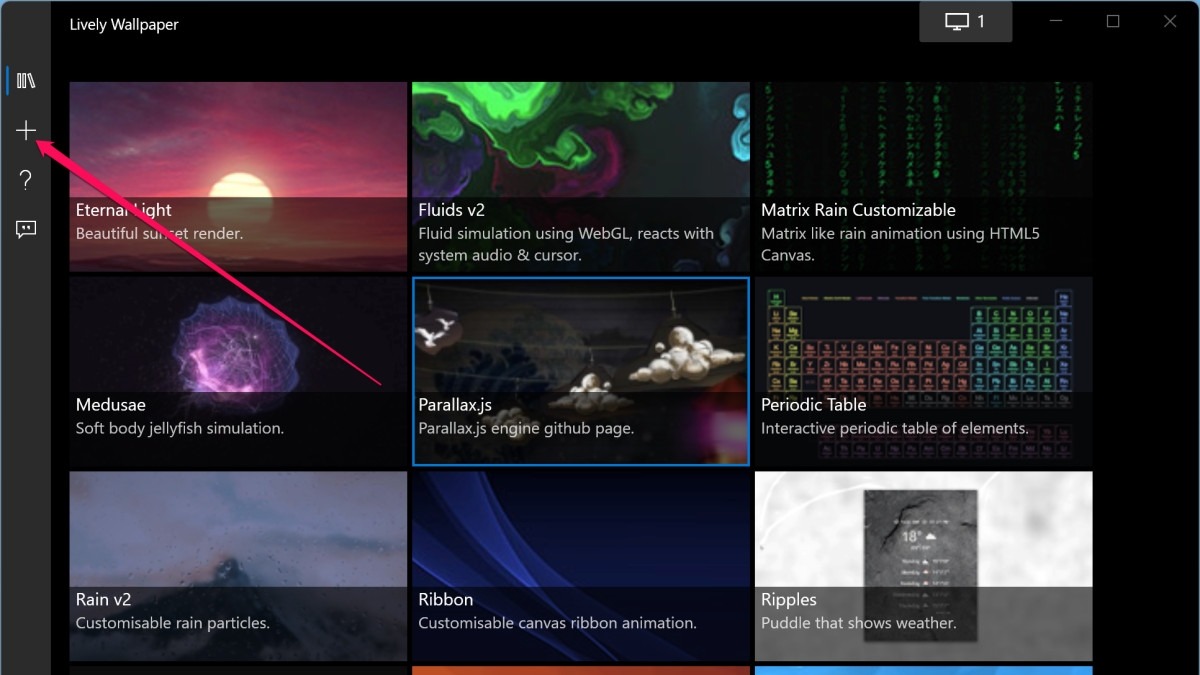
Task: Minimize the Lively Wallpaper window
Action: click(x=1056, y=21)
